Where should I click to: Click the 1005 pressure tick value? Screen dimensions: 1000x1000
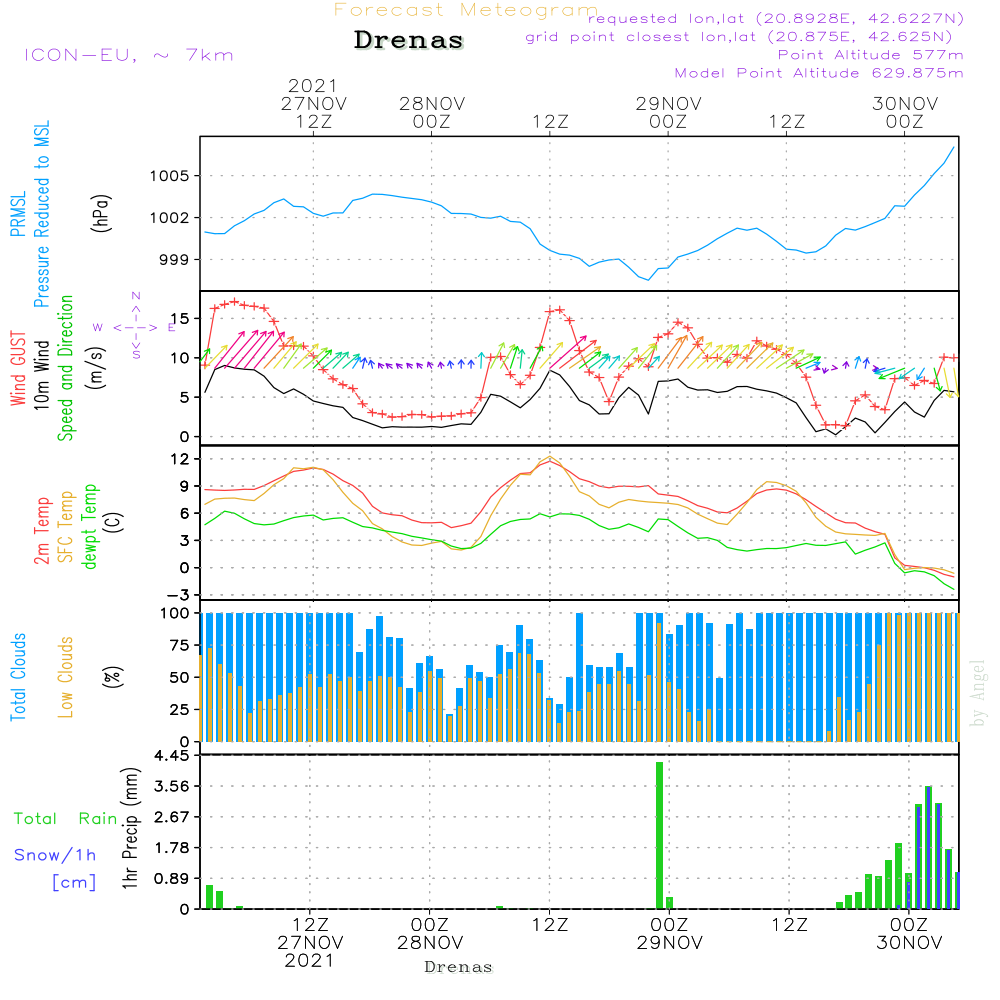tap(170, 176)
